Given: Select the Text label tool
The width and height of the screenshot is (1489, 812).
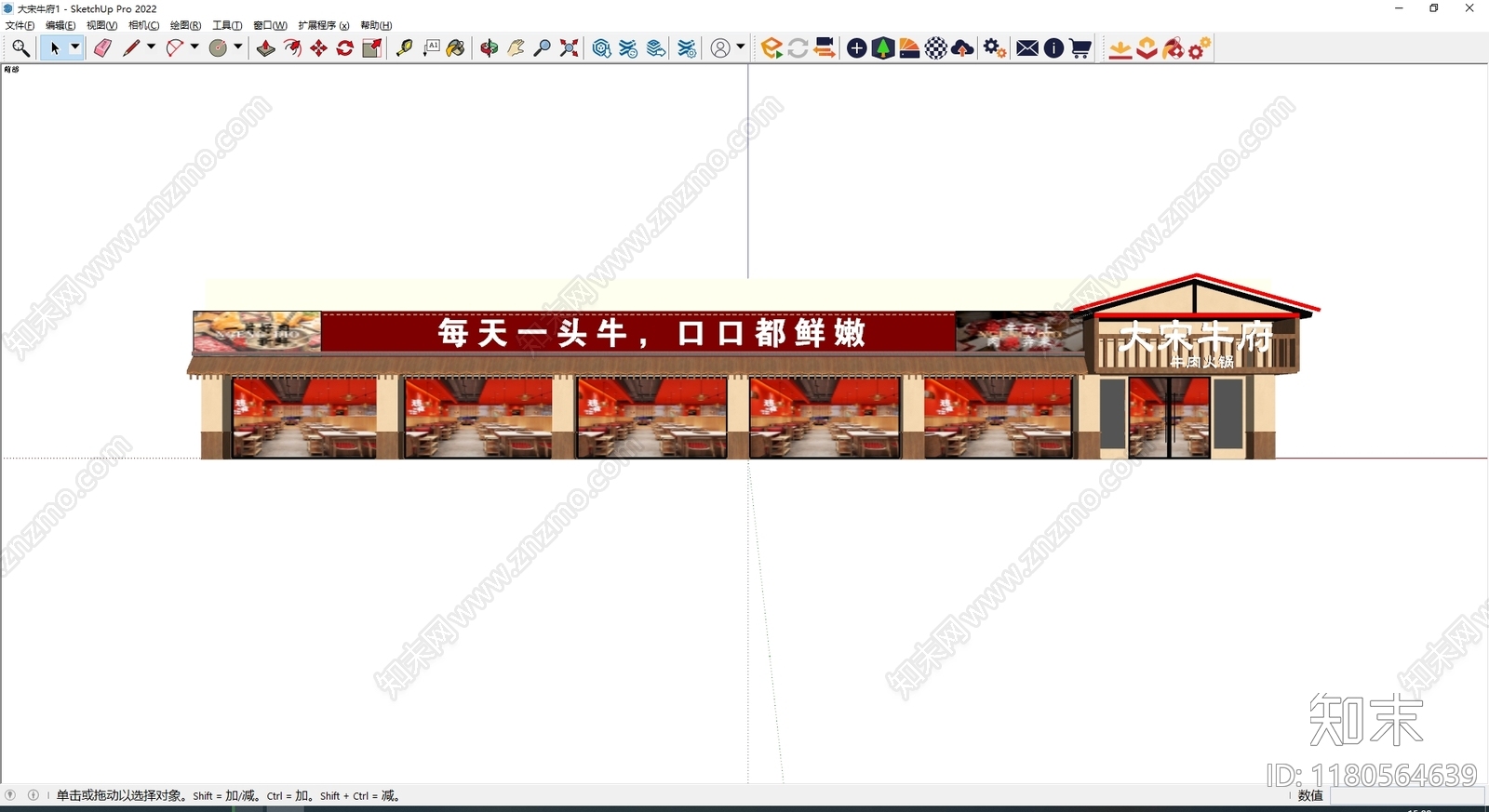Looking at the screenshot, I should [431, 48].
